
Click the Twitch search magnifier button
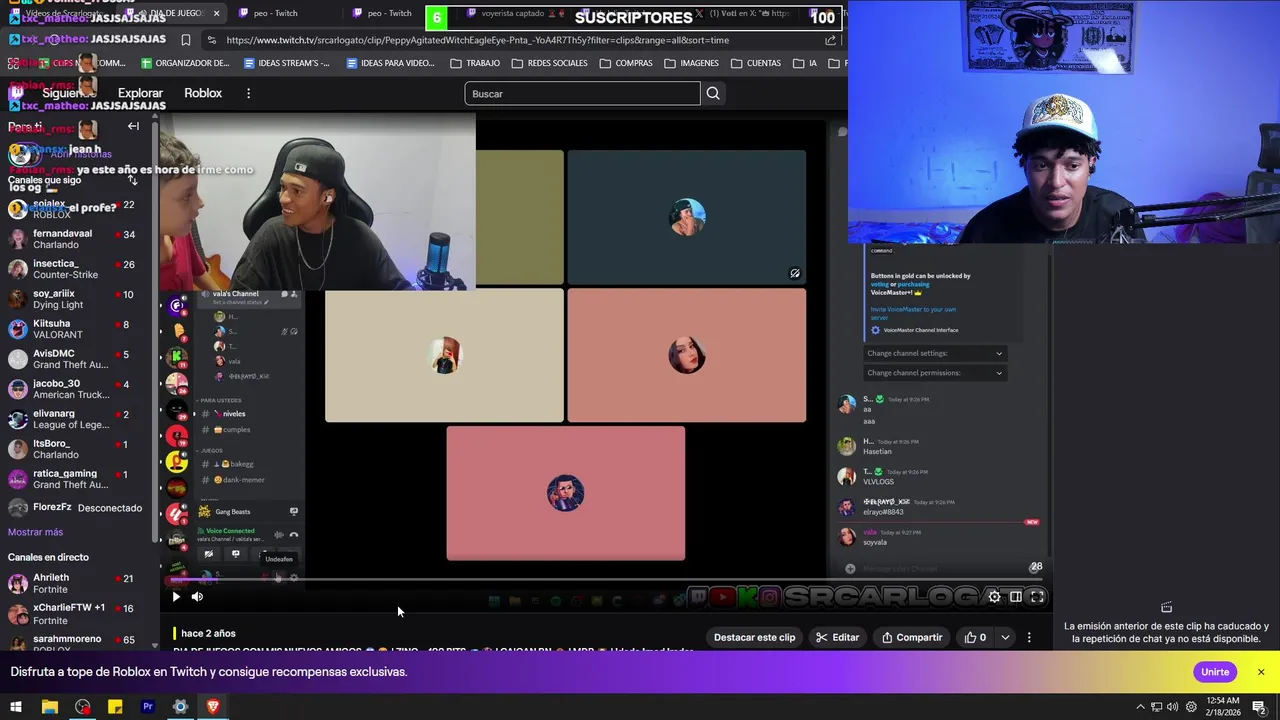(713, 93)
